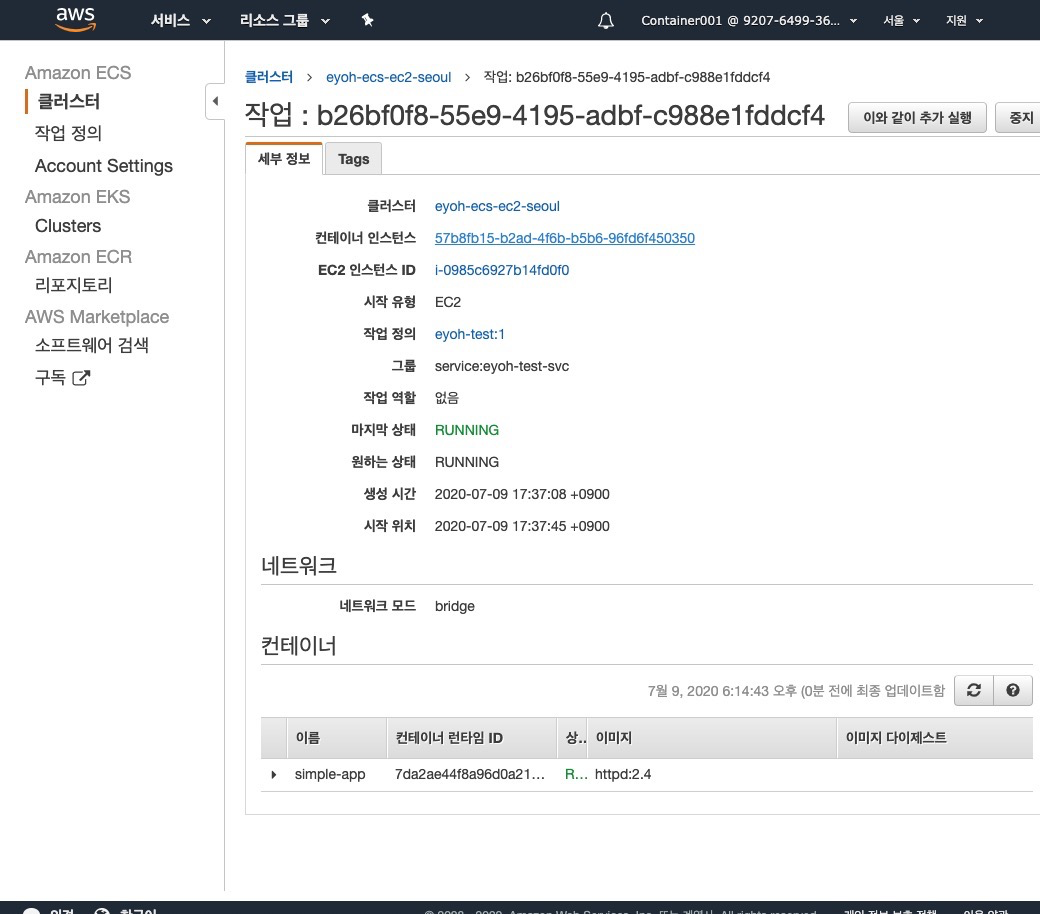Open the pin shortcuts icon in the top bar
Image resolution: width=1040 pixels, height=914 pixels.
(x=367, y=21)
